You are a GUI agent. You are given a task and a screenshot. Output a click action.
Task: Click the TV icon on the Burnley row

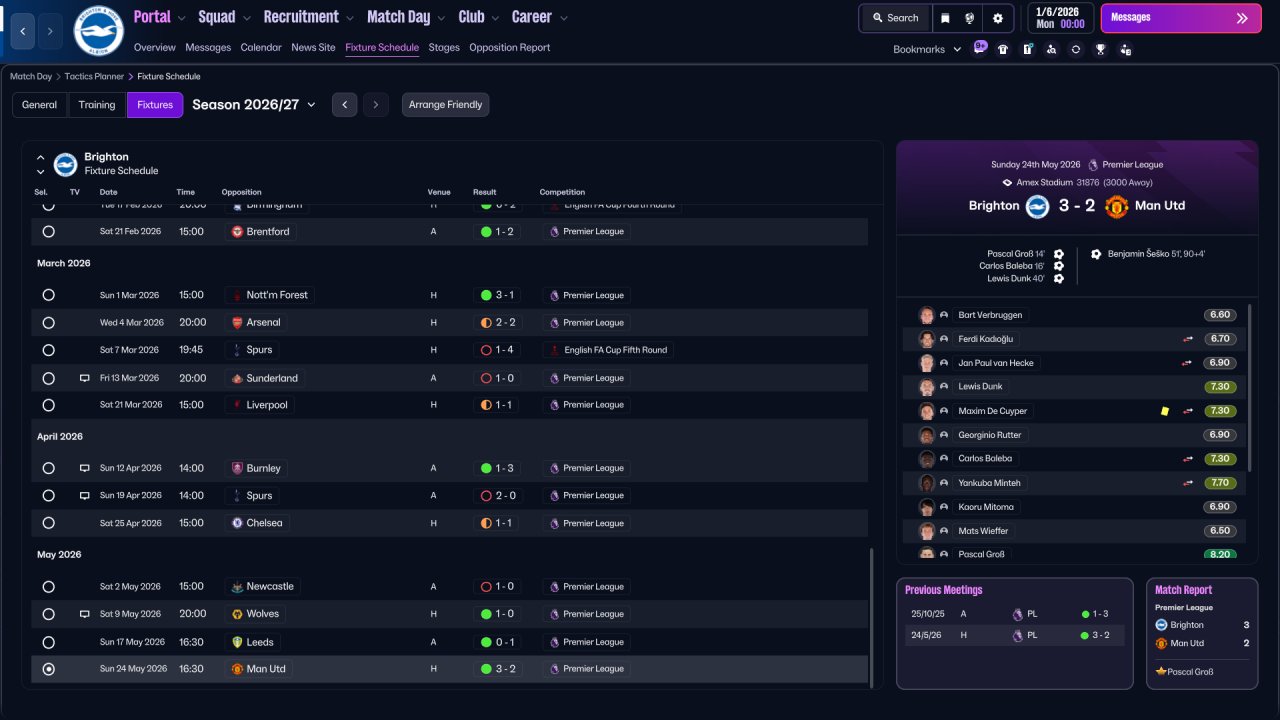click(x=85, y=468)
